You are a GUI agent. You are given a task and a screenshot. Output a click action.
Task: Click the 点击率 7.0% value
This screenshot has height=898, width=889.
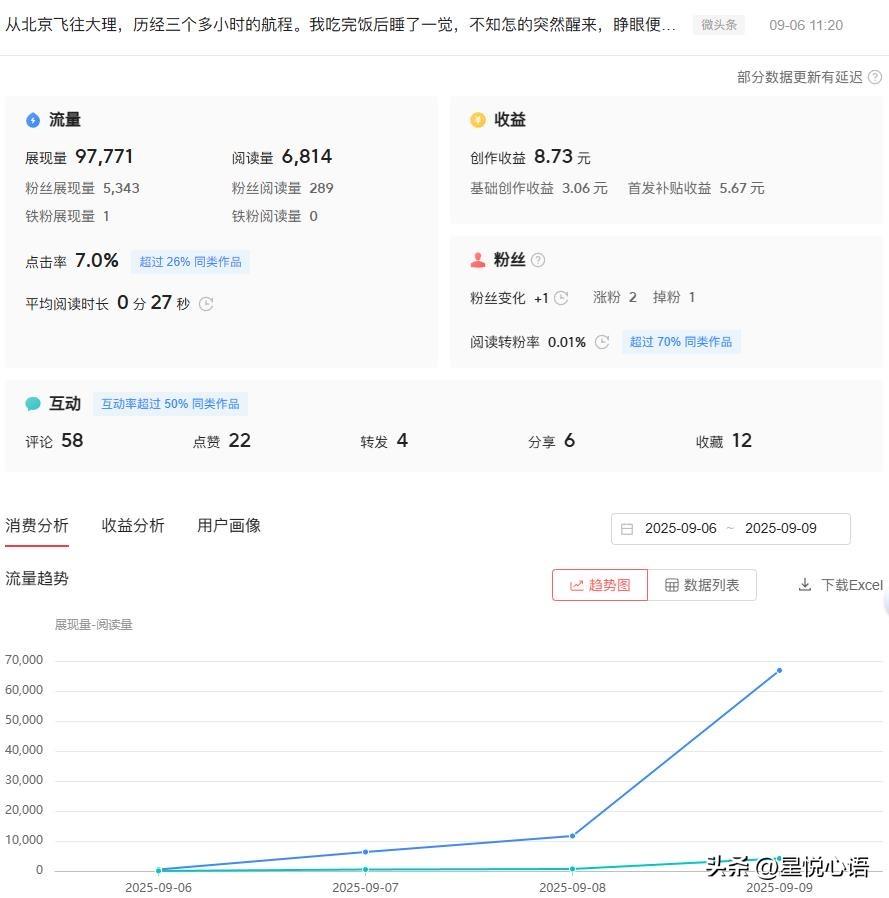pyautogui.click(x=97, y=261)
